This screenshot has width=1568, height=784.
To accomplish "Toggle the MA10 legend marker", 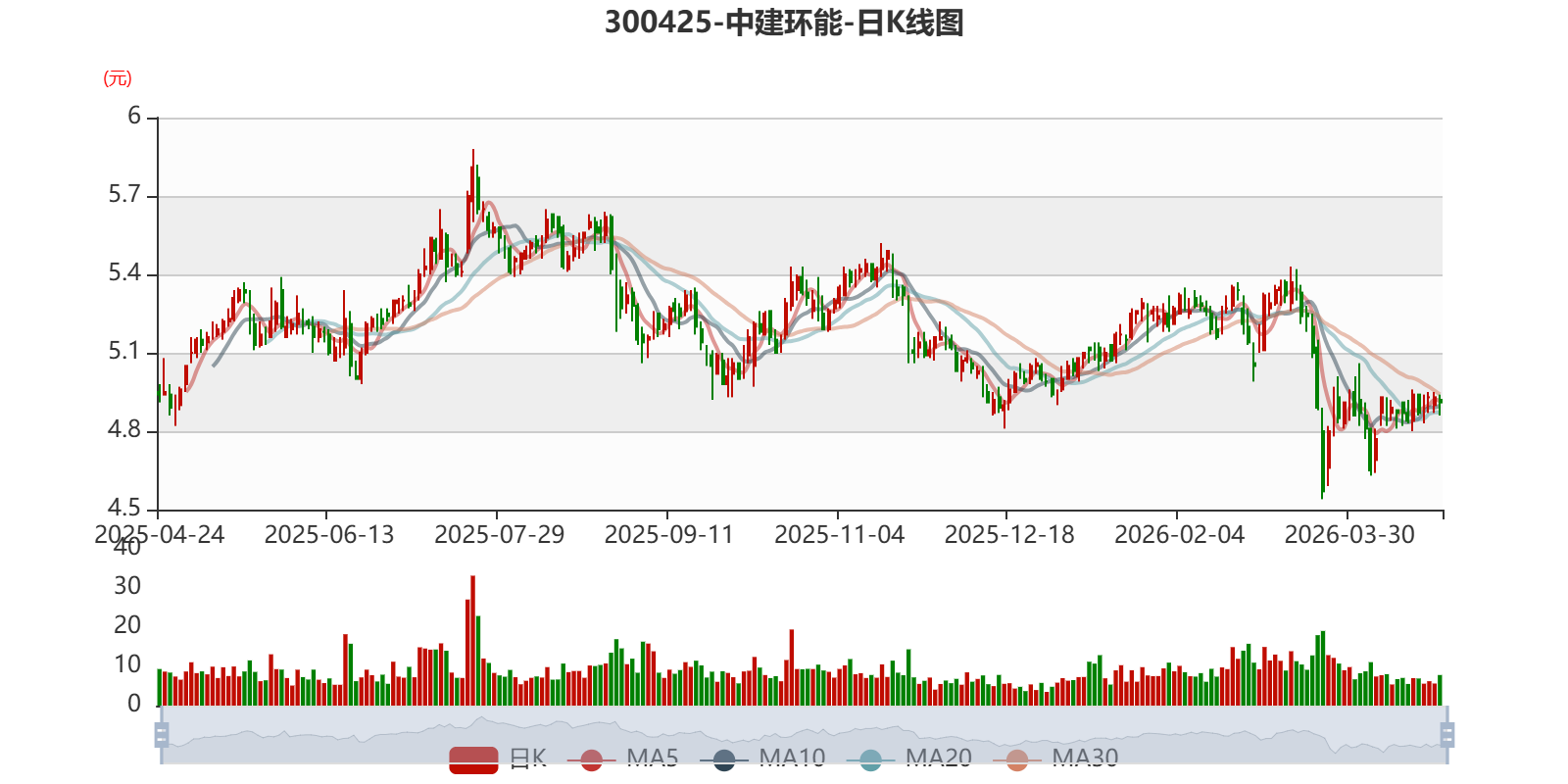I will coord(724,759).
